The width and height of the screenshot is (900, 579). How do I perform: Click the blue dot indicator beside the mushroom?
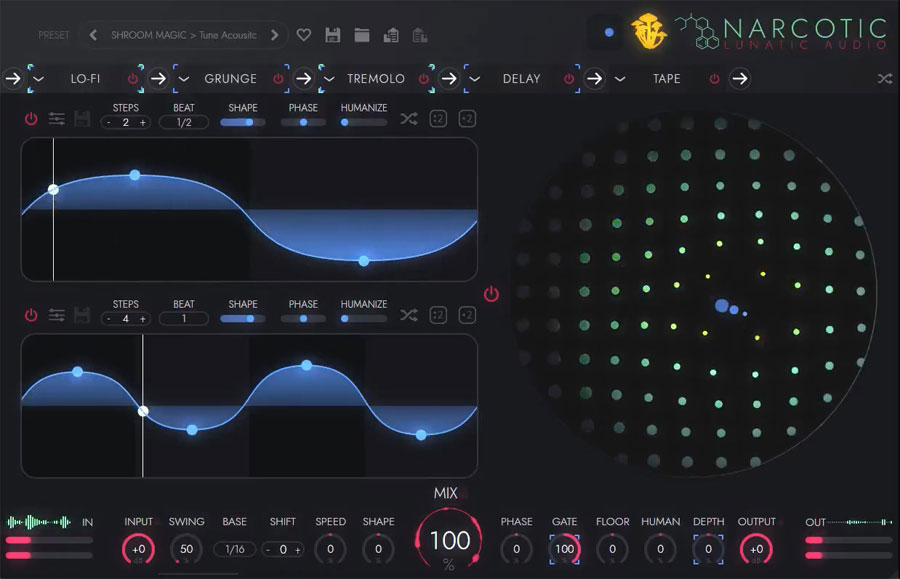coord(609,32)
